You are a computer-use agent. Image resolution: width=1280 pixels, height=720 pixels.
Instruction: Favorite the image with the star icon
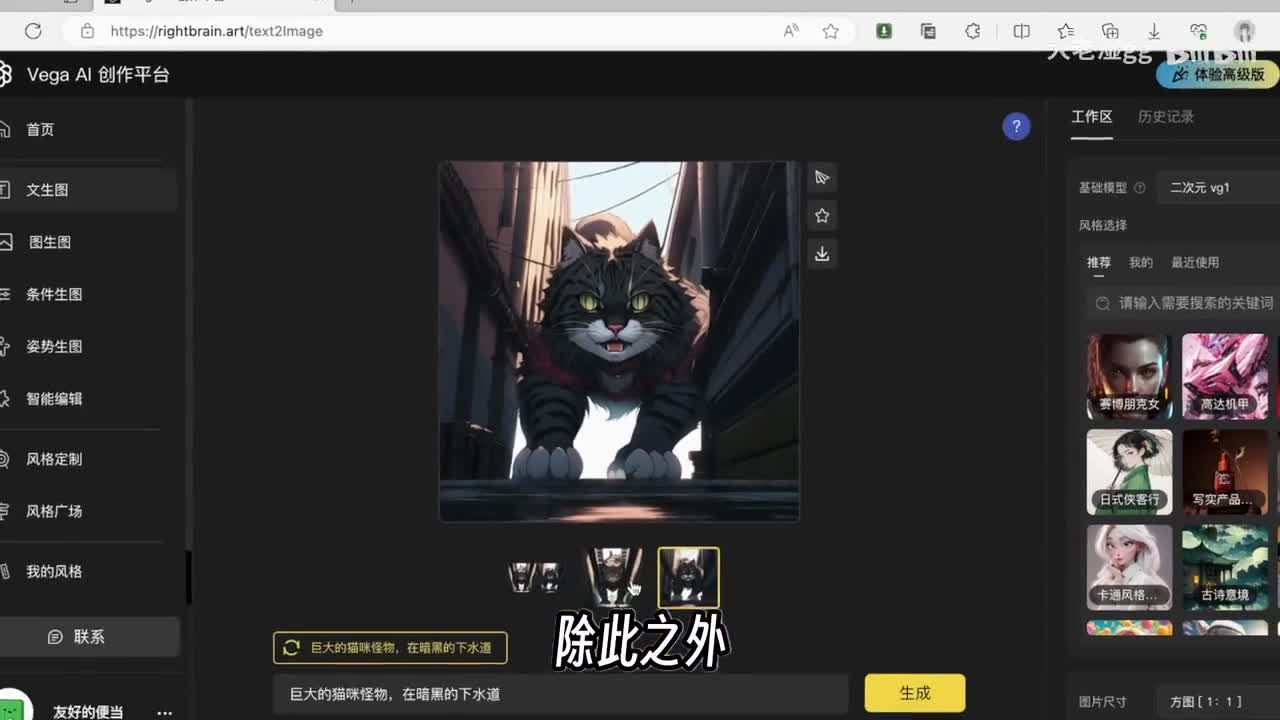point(822,216)
